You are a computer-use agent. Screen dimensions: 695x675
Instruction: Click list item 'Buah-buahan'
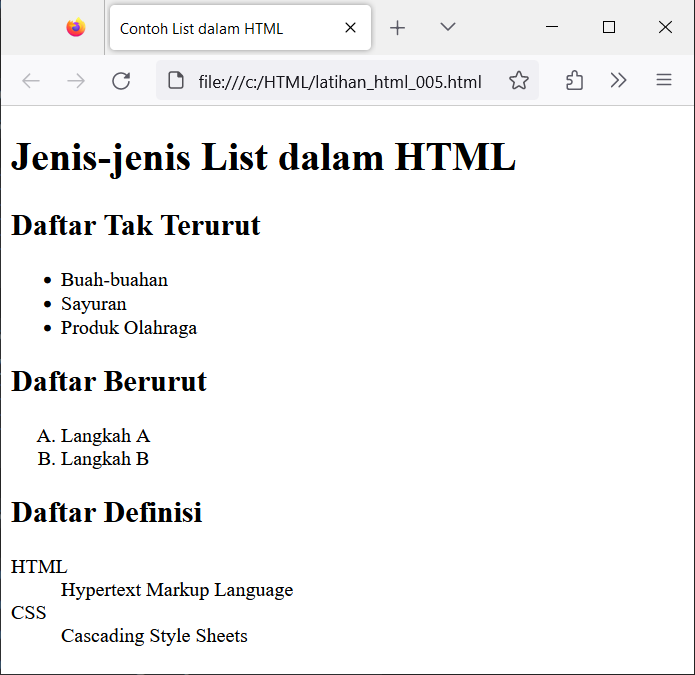(x=114, y=280)
